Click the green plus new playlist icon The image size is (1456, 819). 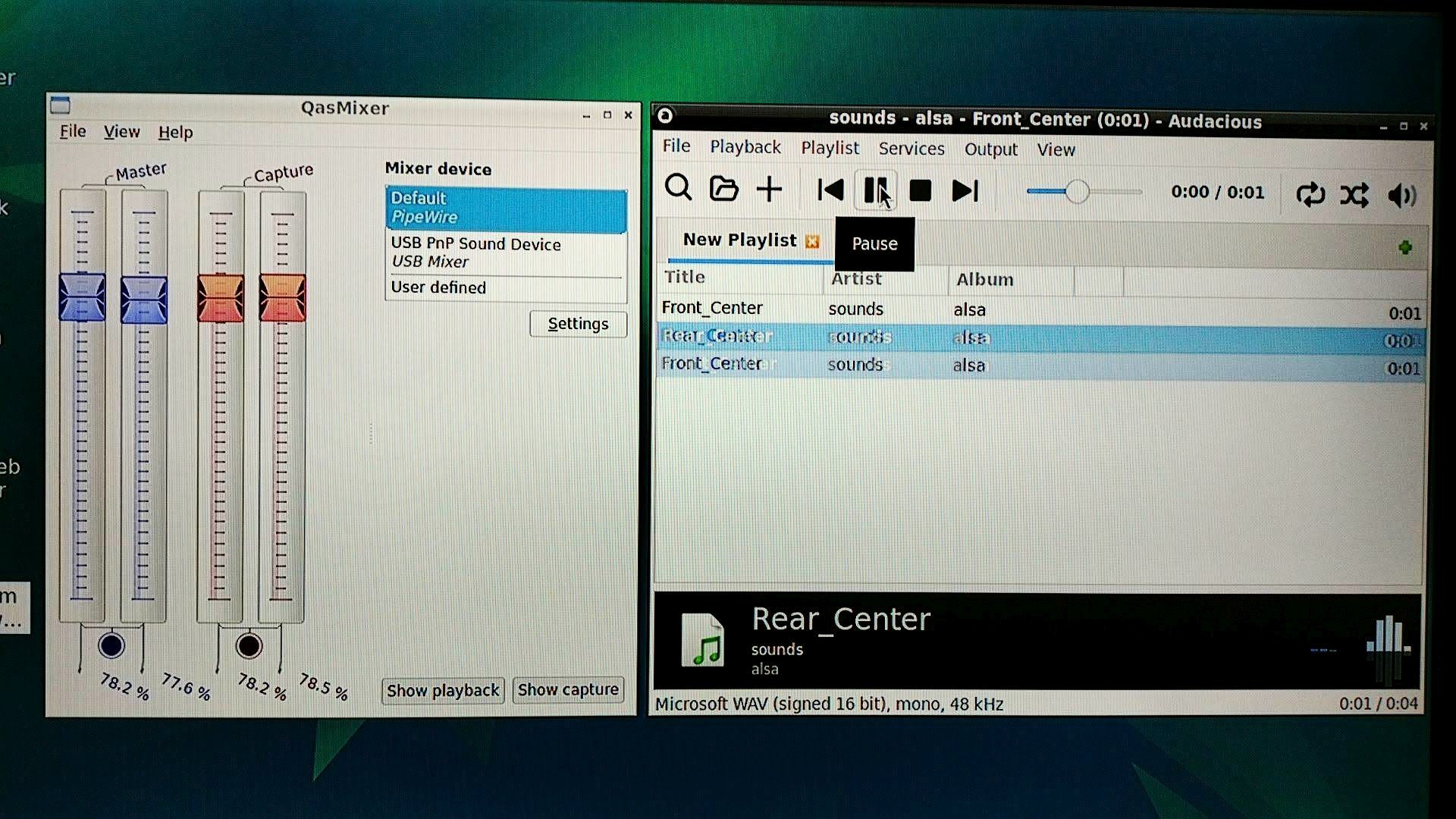[x=1405, y=247]
